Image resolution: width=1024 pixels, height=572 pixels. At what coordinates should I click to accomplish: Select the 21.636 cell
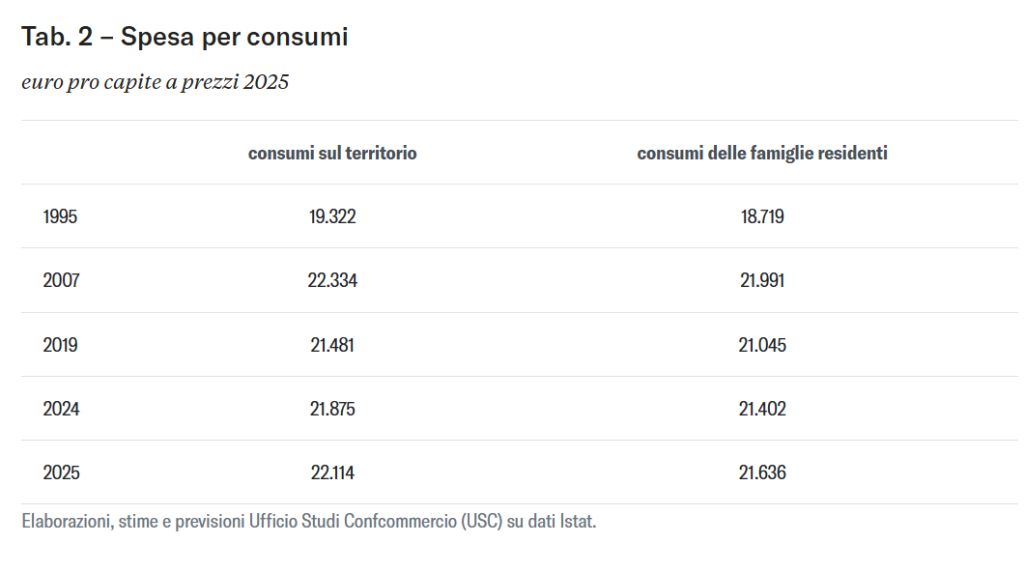pyautogui.click(x=762, y=473)
